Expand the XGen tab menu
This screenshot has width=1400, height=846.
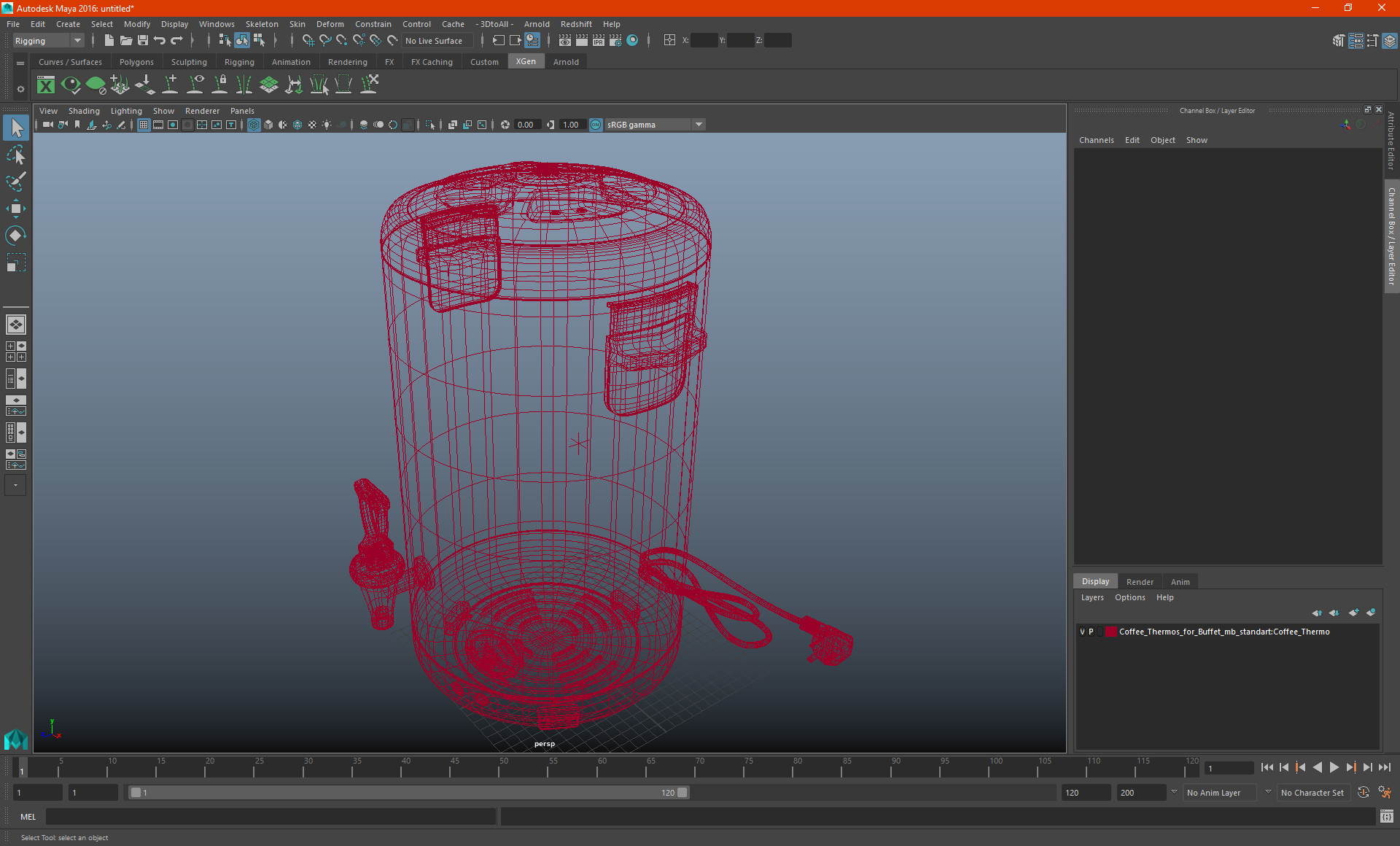pyautogui.click(x=525, y=62)
